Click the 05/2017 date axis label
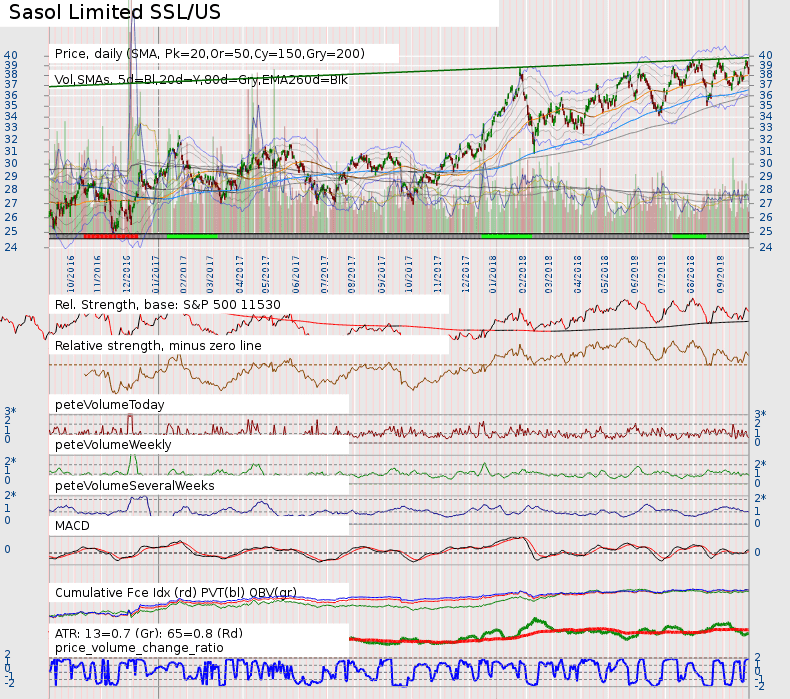 pyautogui.click(x=266, y=274)
